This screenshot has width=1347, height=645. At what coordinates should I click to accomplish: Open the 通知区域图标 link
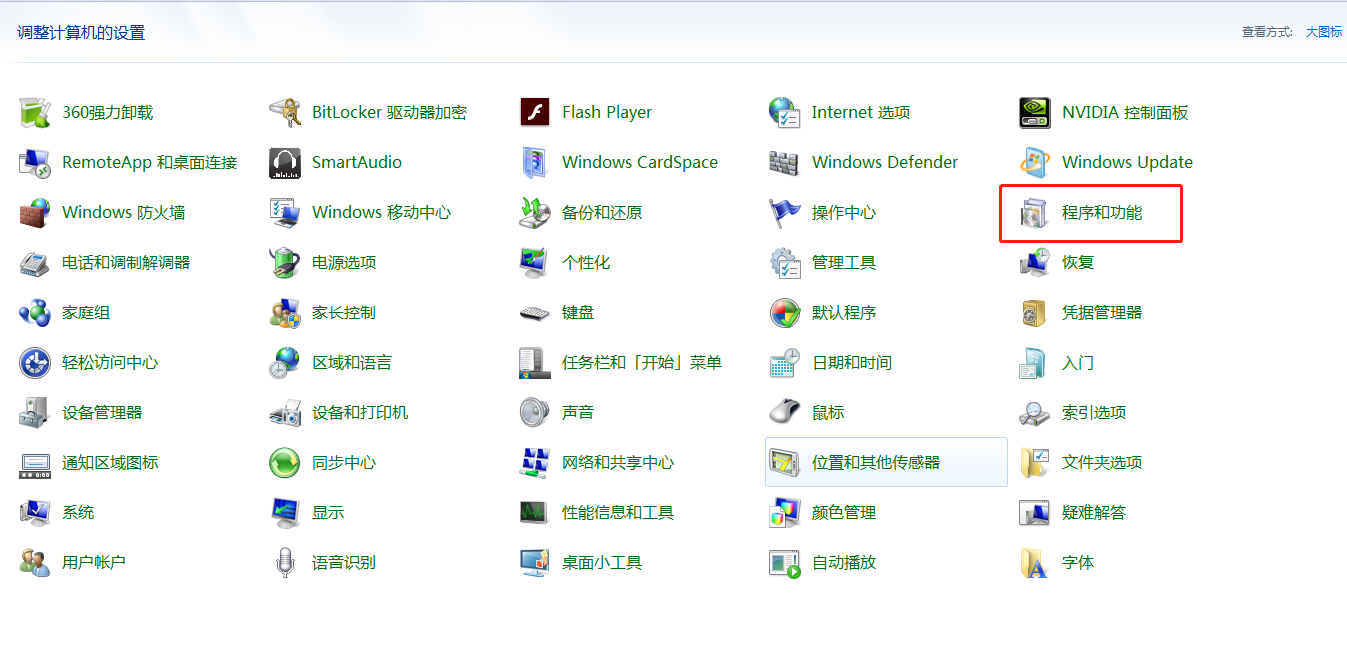110,463
